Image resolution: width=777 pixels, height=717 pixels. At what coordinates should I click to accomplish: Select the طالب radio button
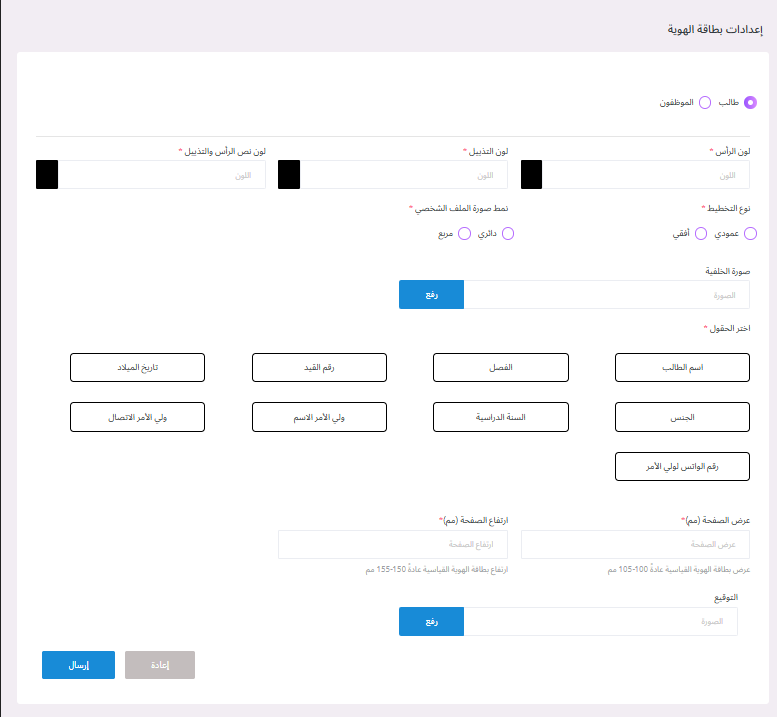pos(750,102)
